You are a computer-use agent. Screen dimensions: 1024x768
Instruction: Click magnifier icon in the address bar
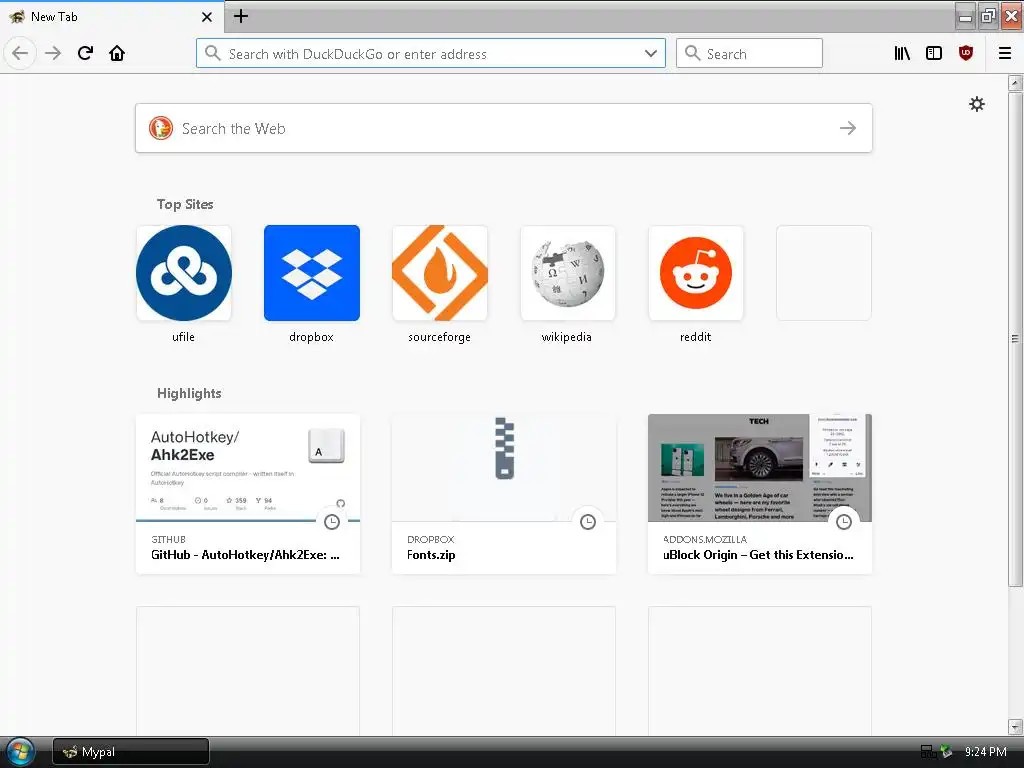212,53
